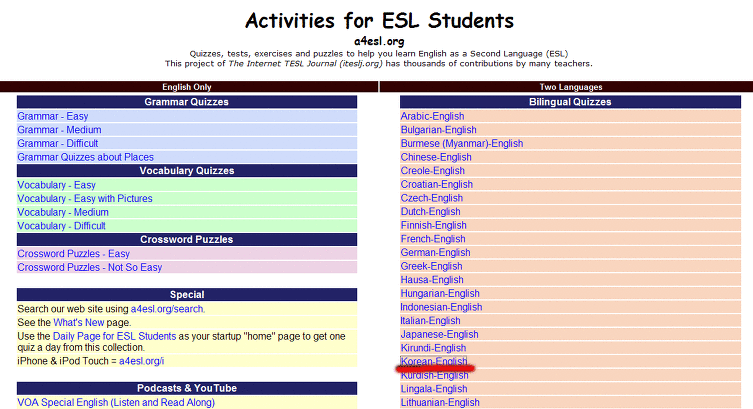
Task: Open Greek-English quizzes
Action: 431,266
